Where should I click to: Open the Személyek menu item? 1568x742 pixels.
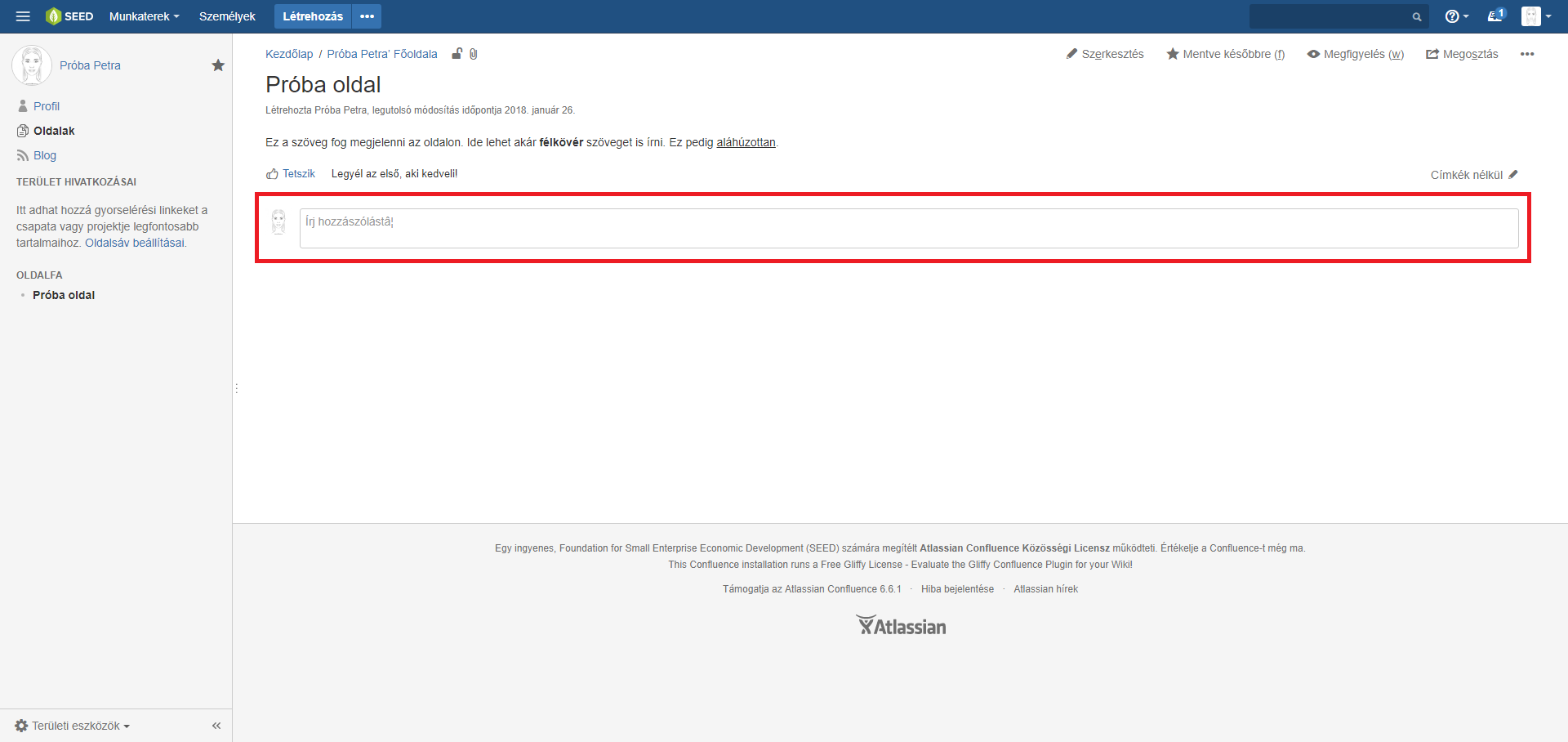pyautogui.click(x=227, y=16)
